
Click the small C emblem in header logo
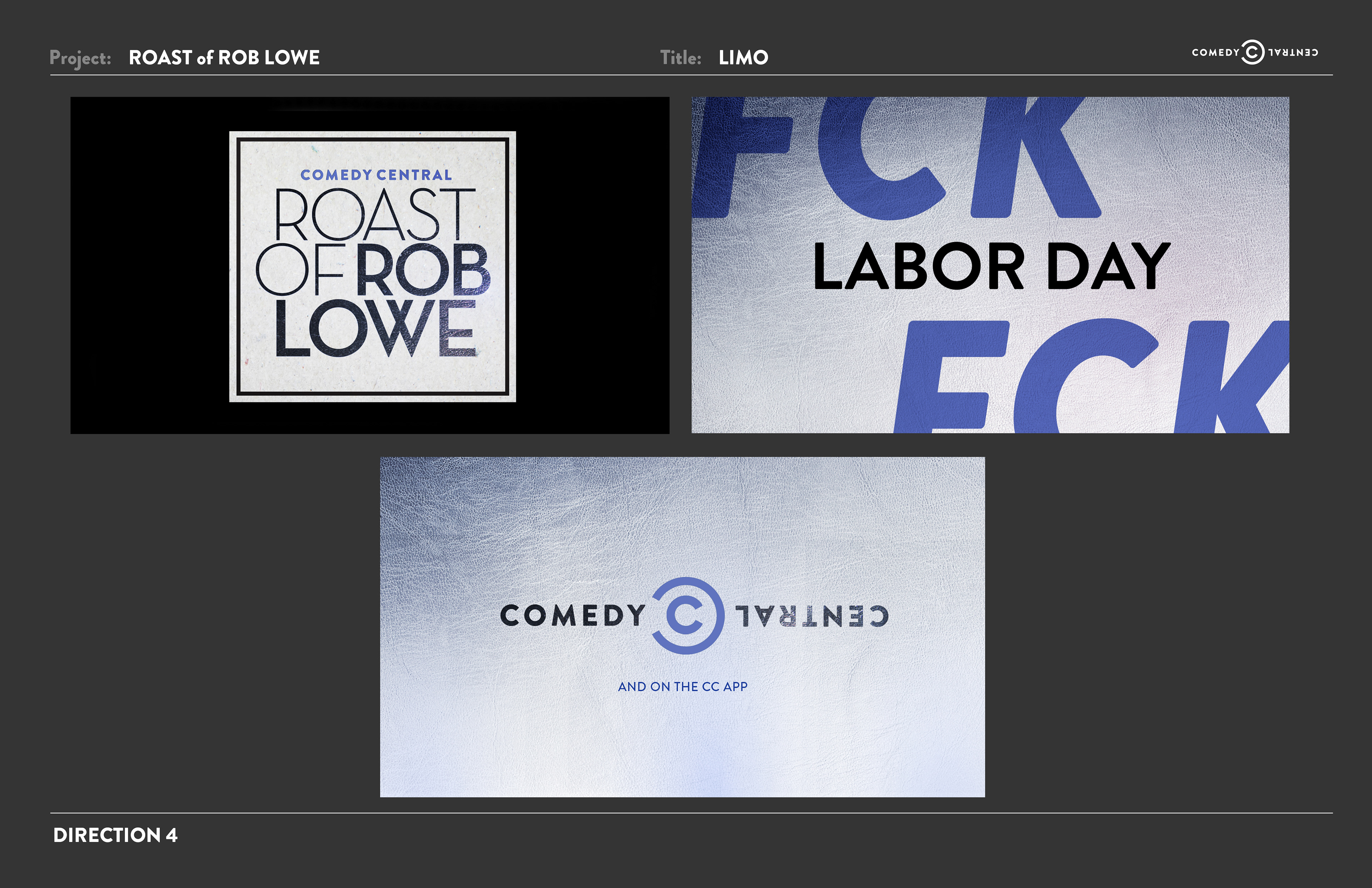[1252, 53]
